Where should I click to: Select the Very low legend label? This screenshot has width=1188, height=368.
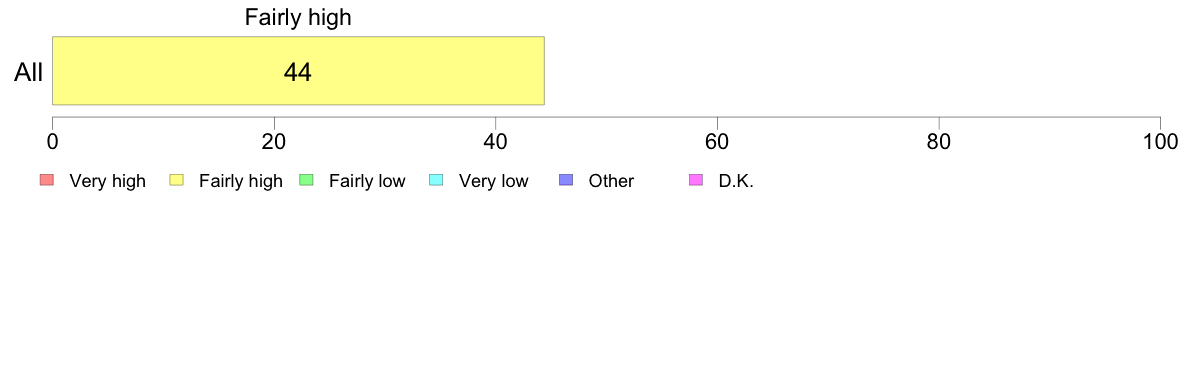(x=494, y=182)
